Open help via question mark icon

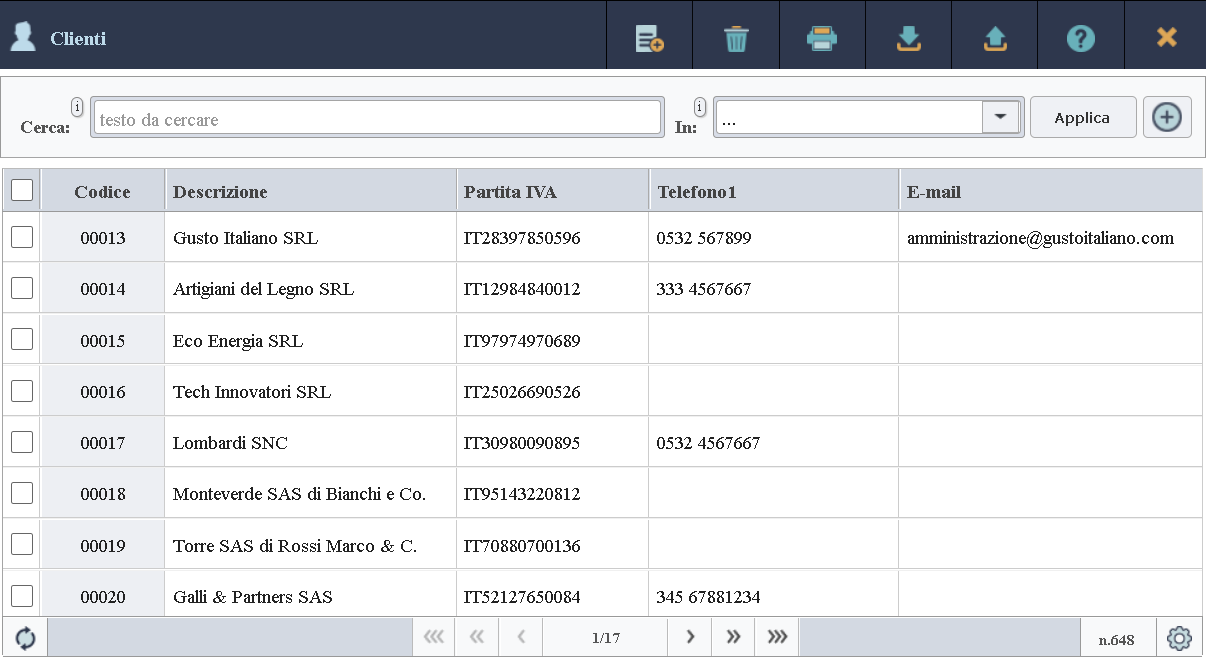point(1081,38)
